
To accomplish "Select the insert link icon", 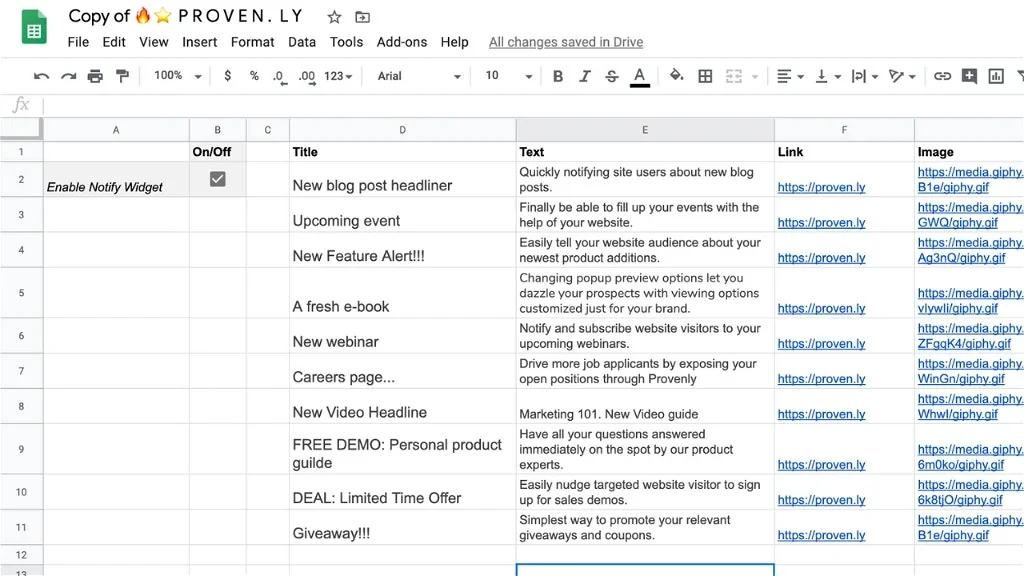I will pos(941,76).
